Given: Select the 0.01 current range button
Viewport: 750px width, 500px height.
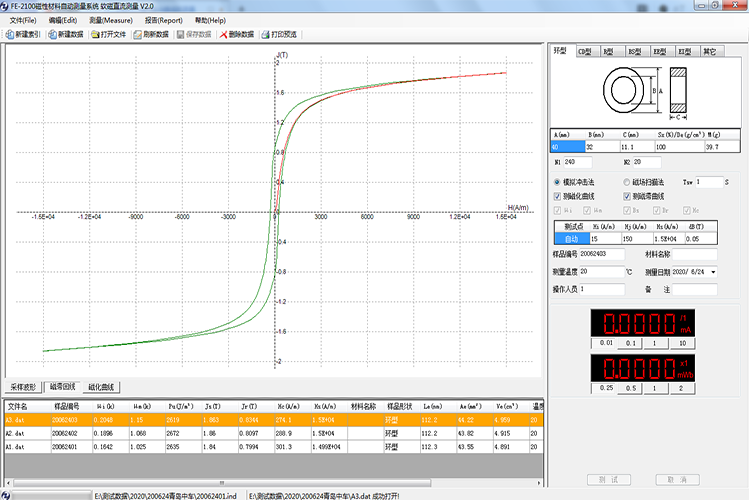Looking at the screenshot, I should point(606,343).
